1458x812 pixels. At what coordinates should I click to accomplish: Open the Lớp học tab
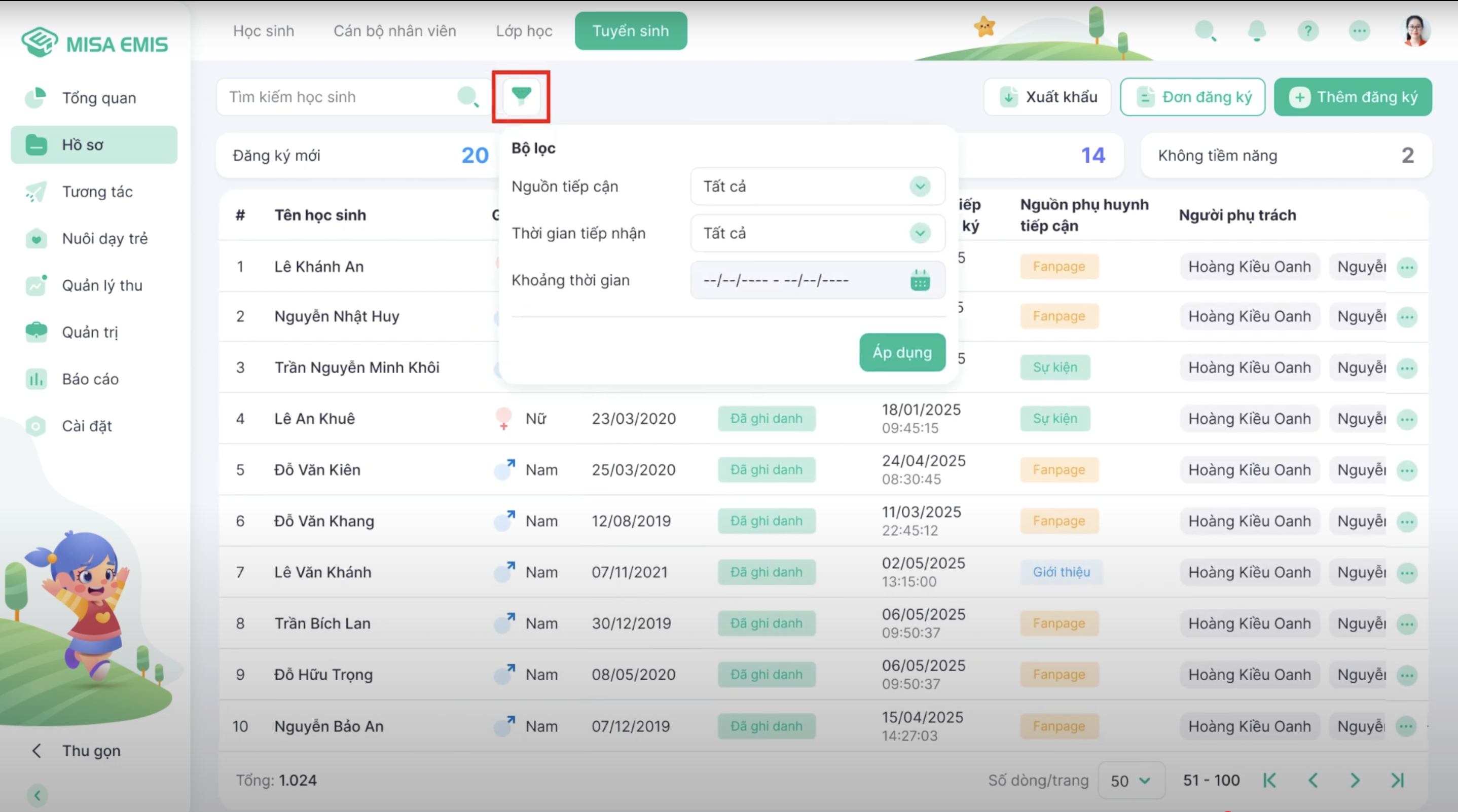click(x=524, y=30)
